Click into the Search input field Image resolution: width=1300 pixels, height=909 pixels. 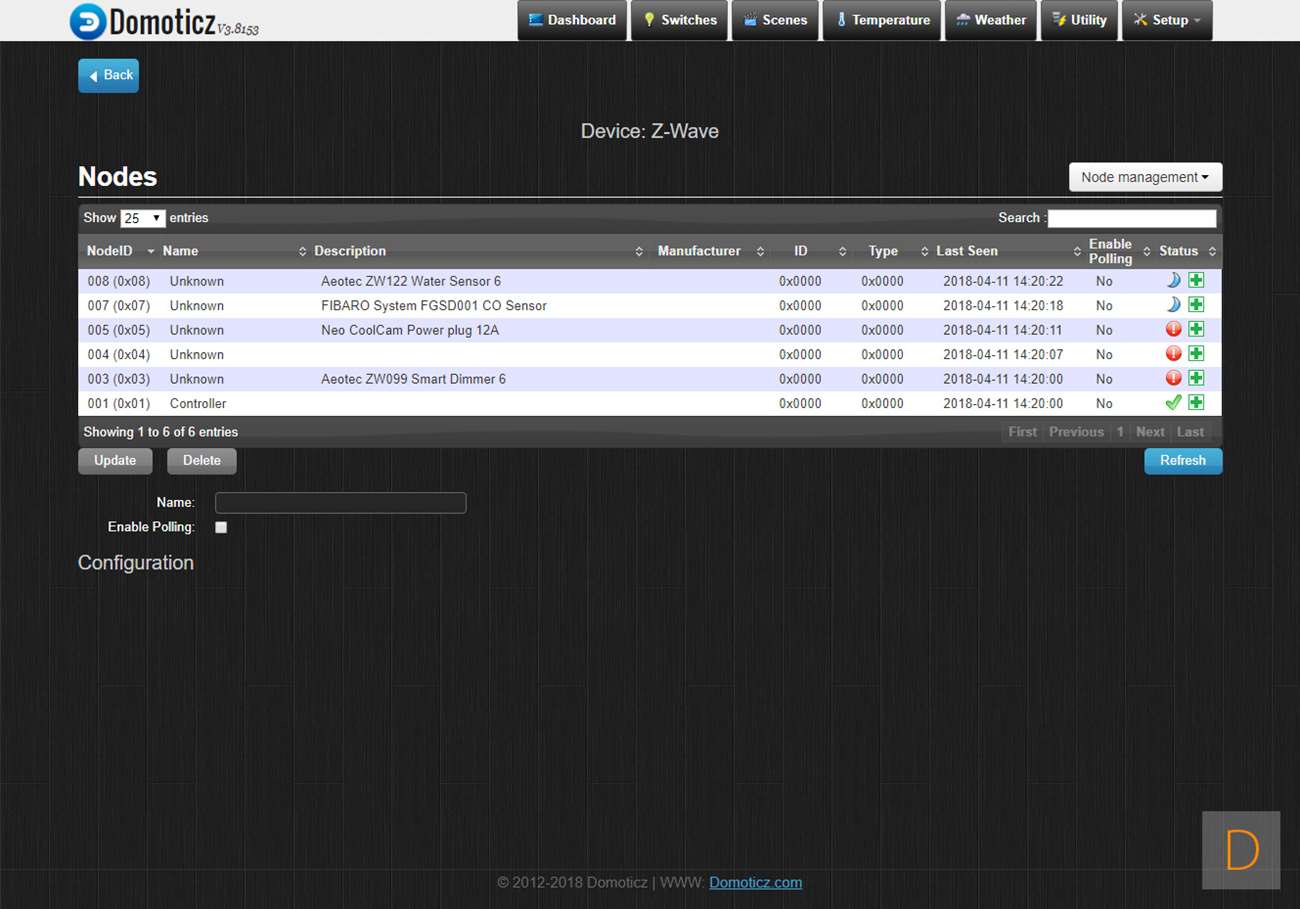coord(1132,218)
